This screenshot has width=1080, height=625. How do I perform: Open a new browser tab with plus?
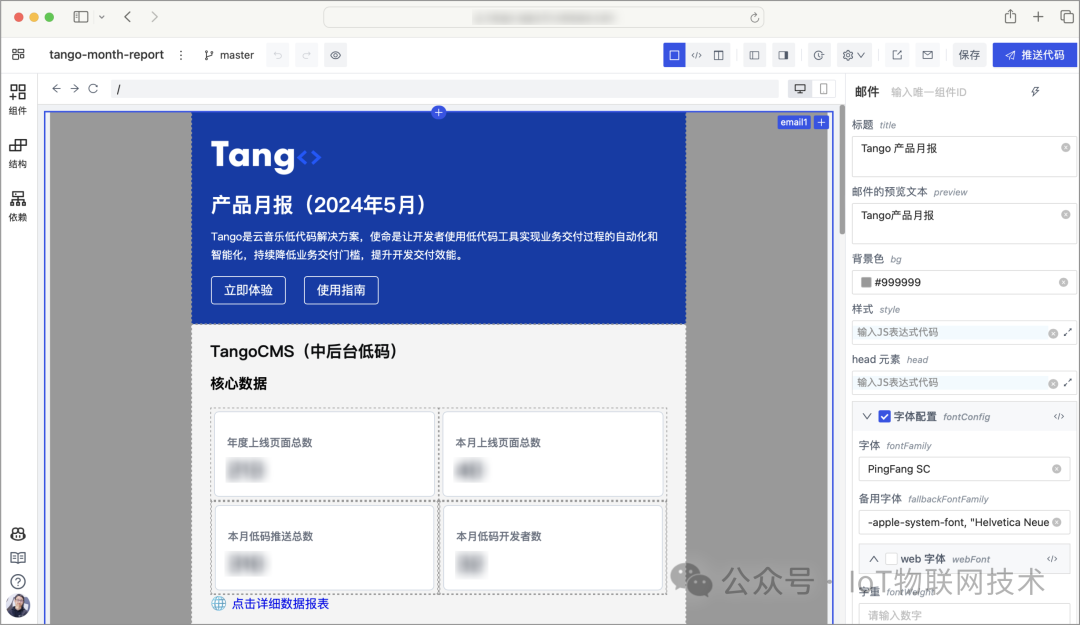pos(1038,17)
